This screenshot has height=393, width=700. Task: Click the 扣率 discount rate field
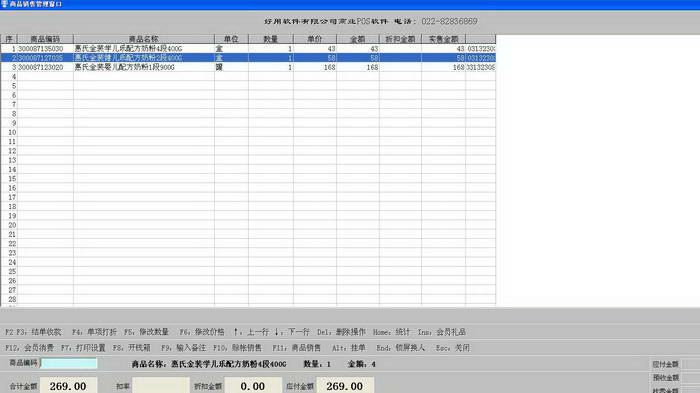point(161,385)
